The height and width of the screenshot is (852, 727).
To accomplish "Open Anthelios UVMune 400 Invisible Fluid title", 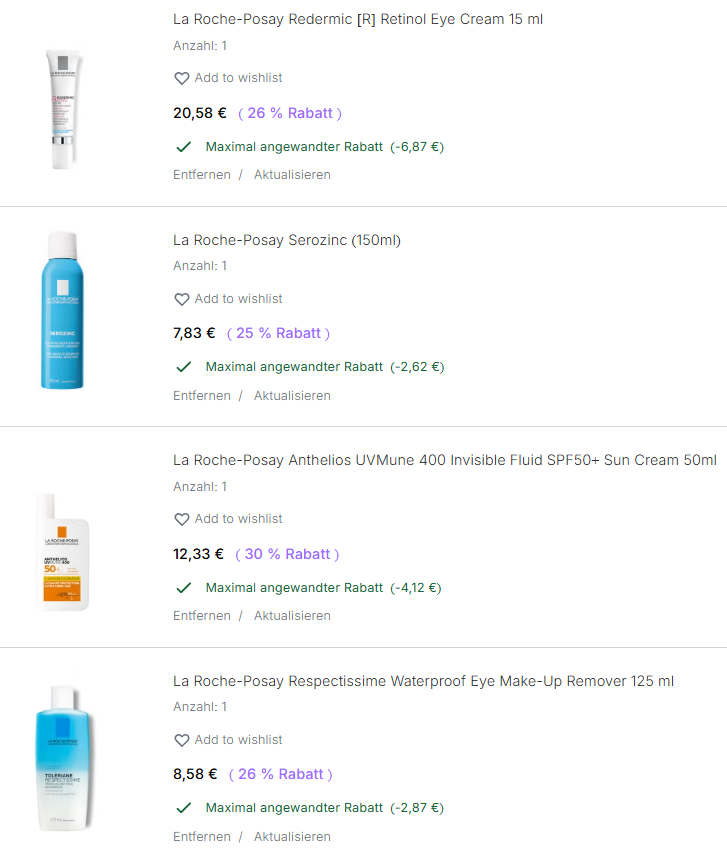I will click(x=444, y=461).
